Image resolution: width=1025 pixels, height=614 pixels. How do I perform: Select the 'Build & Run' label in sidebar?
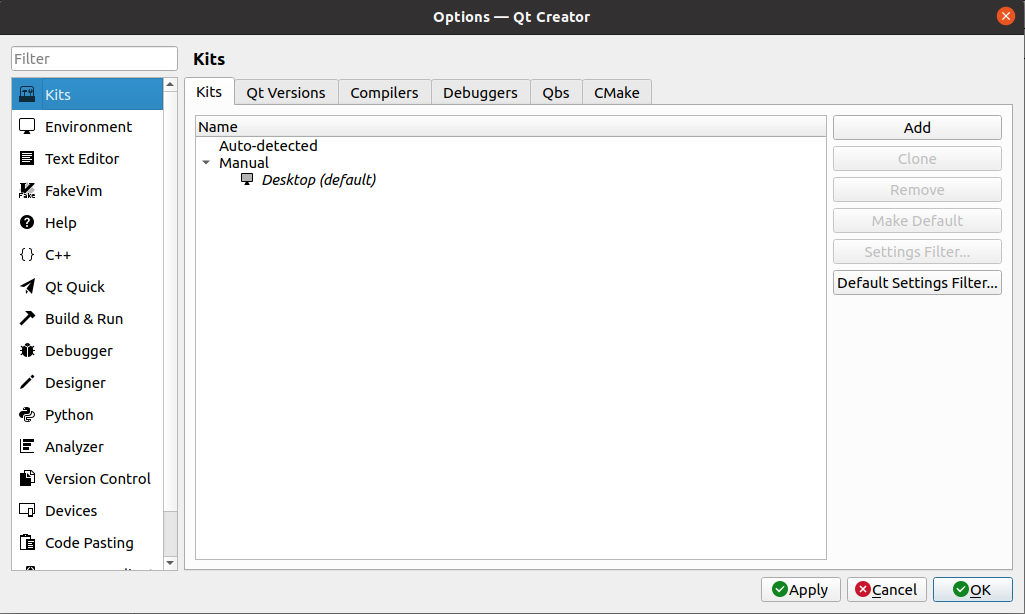click(84, 318)
